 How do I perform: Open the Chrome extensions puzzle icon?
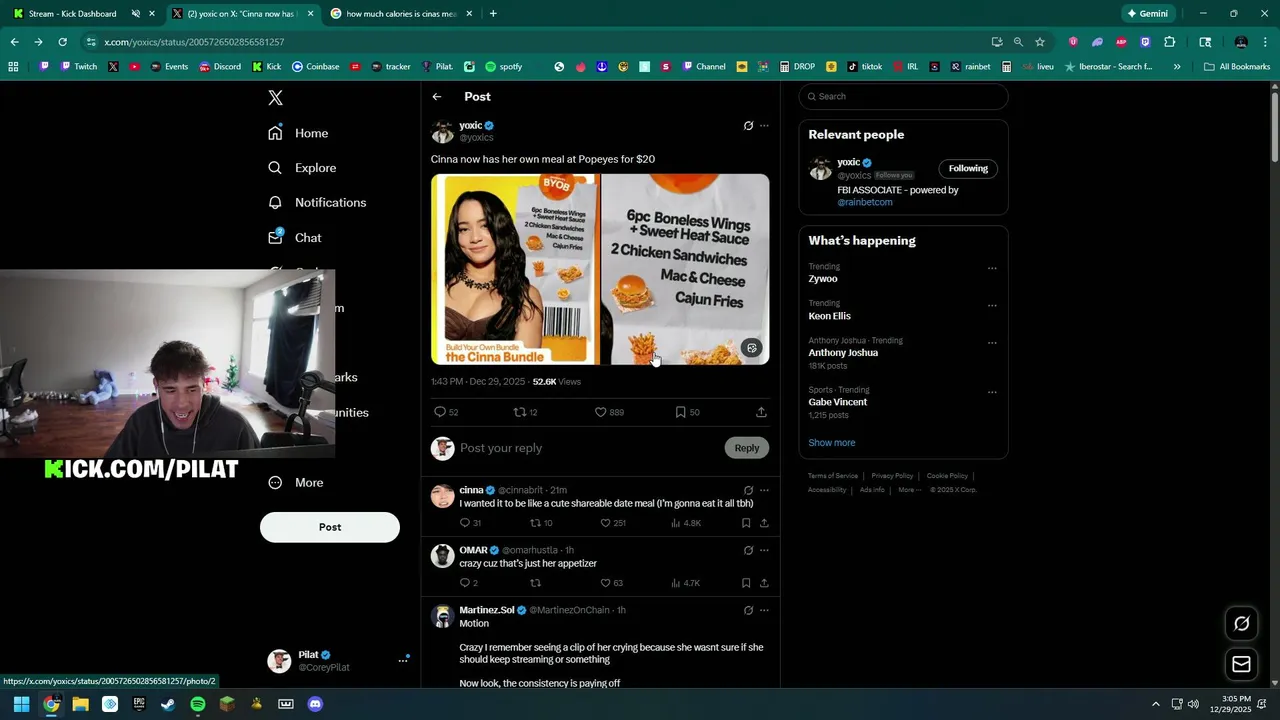(x=1170, y=42)
